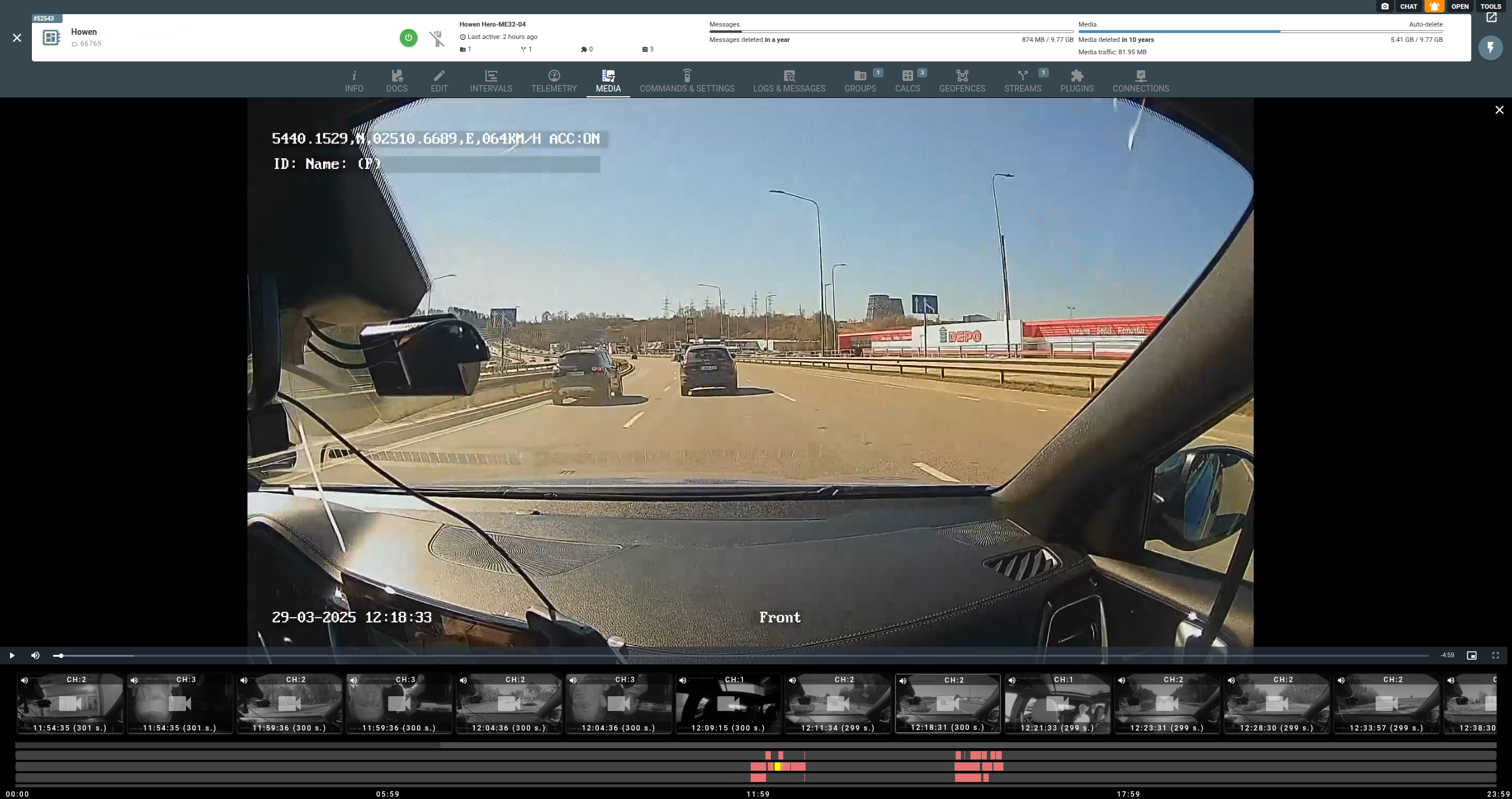
Task: Enter fullscreen video mode
Action: tap(1495, 655)
